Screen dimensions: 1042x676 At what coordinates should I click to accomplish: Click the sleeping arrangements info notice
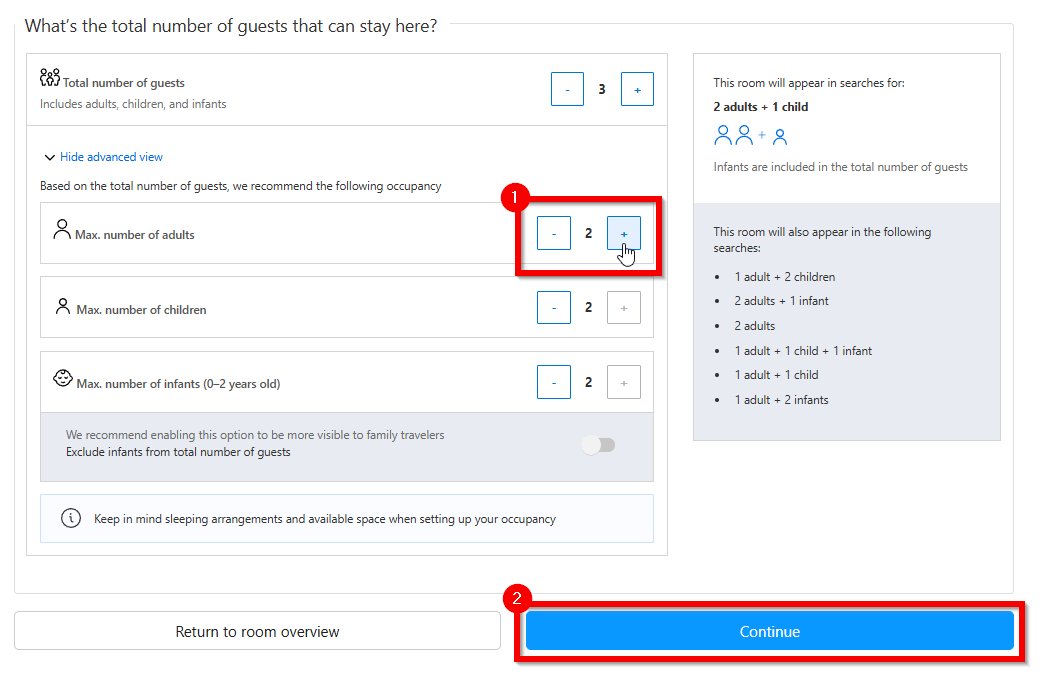pos(347,518)
